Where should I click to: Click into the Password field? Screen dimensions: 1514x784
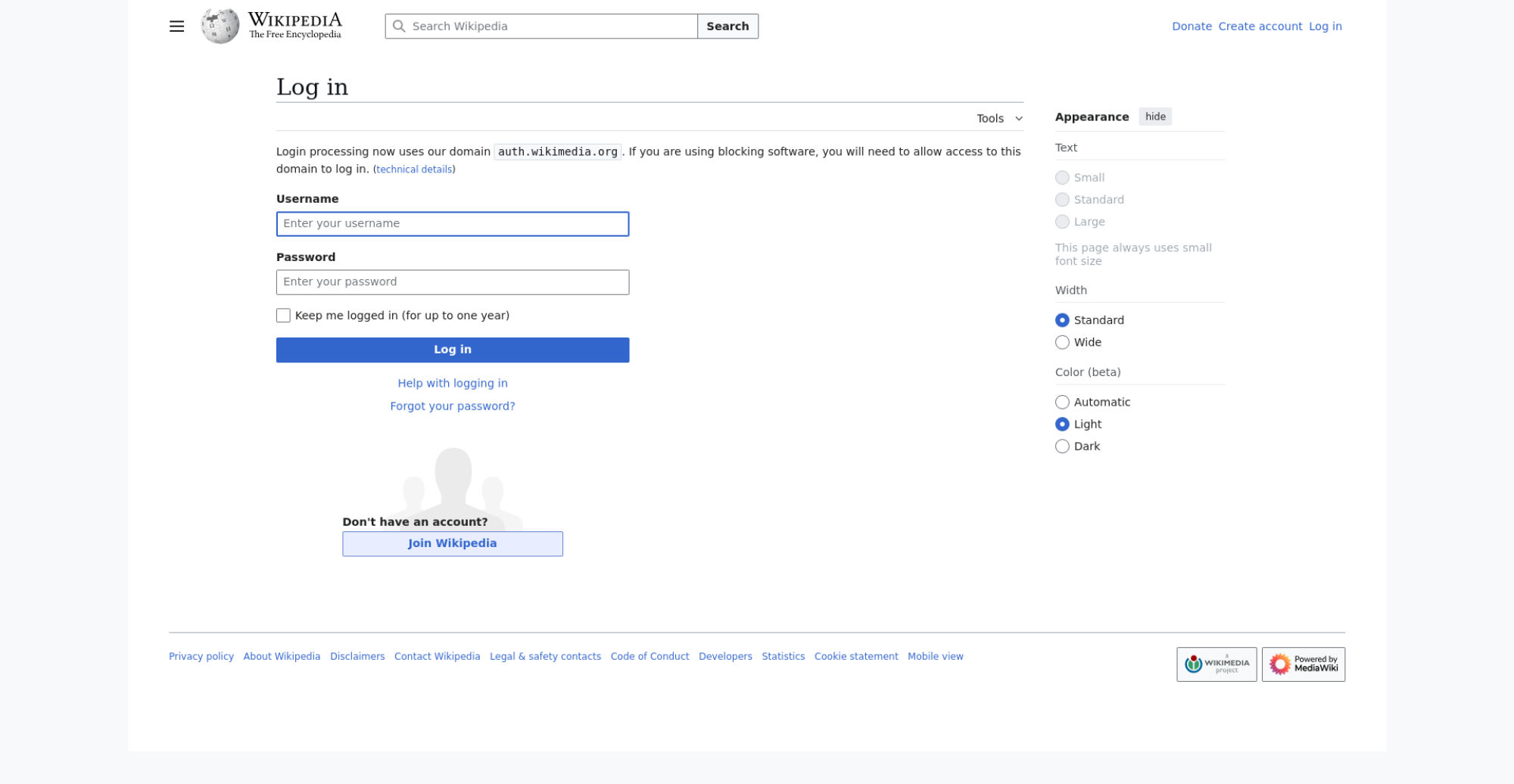(x=452, y=282)
